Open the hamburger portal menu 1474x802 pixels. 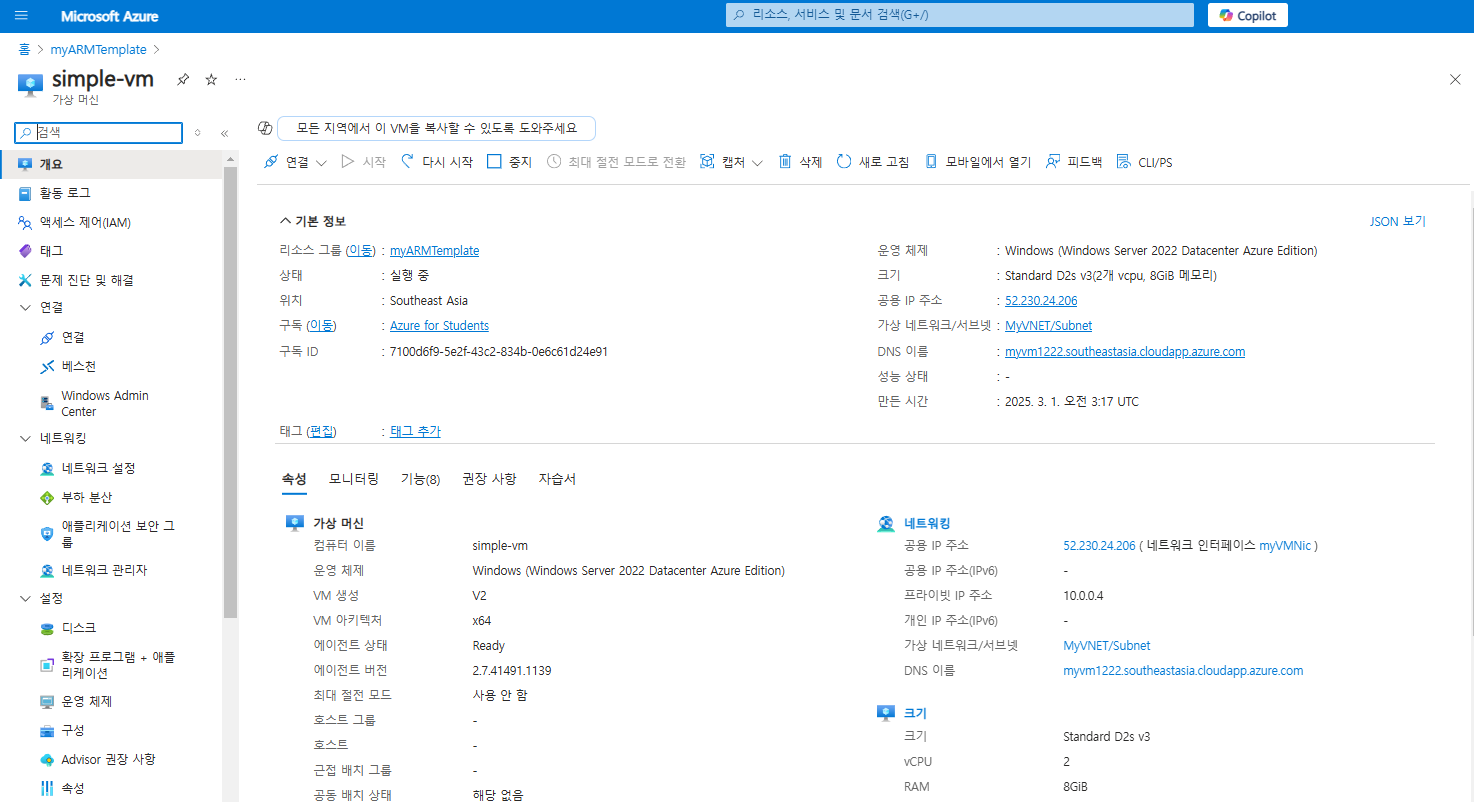tap(22, 16)
